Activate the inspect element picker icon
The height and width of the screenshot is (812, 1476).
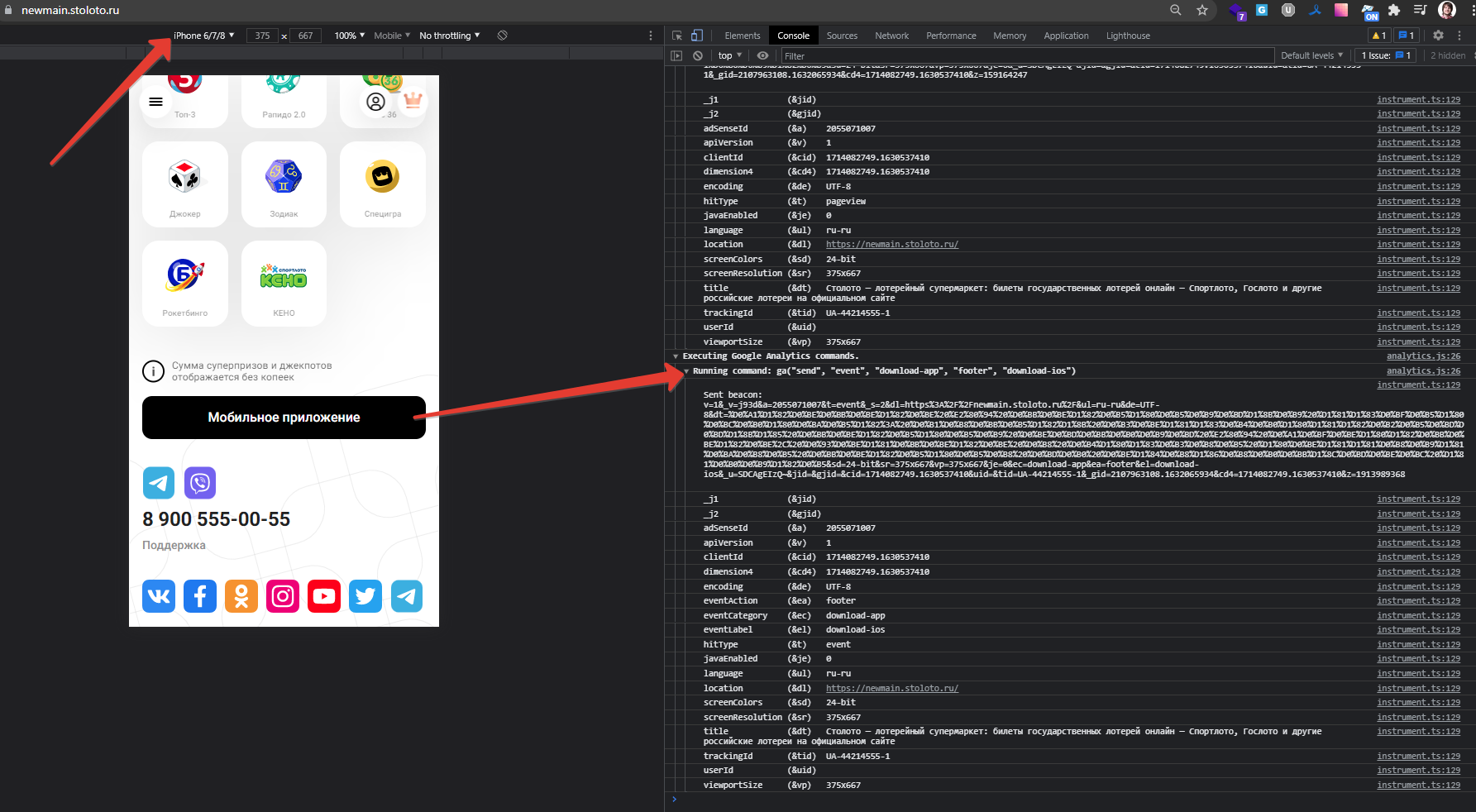click(x=677, y=36)
